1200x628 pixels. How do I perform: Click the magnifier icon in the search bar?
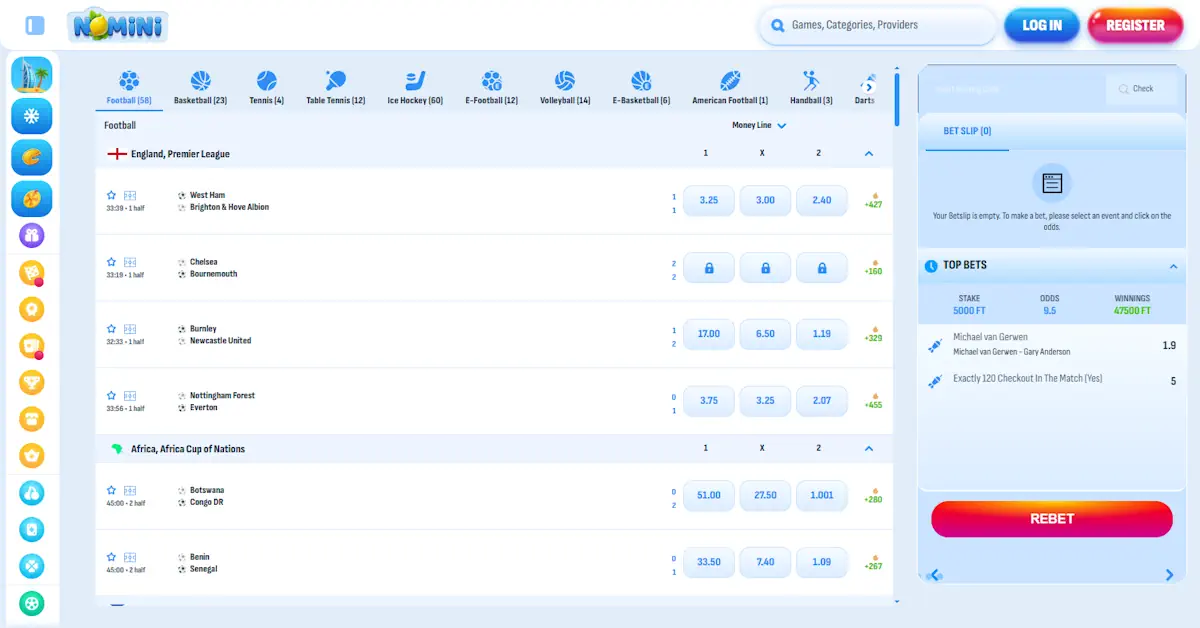pyautogui.click(x=778, y=26)
